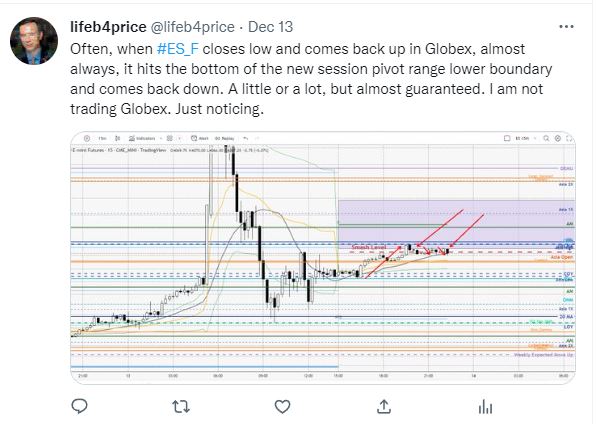Select the search magnifier in chart toolbar
Screen dimensions: 597x424
pos(546,139)
